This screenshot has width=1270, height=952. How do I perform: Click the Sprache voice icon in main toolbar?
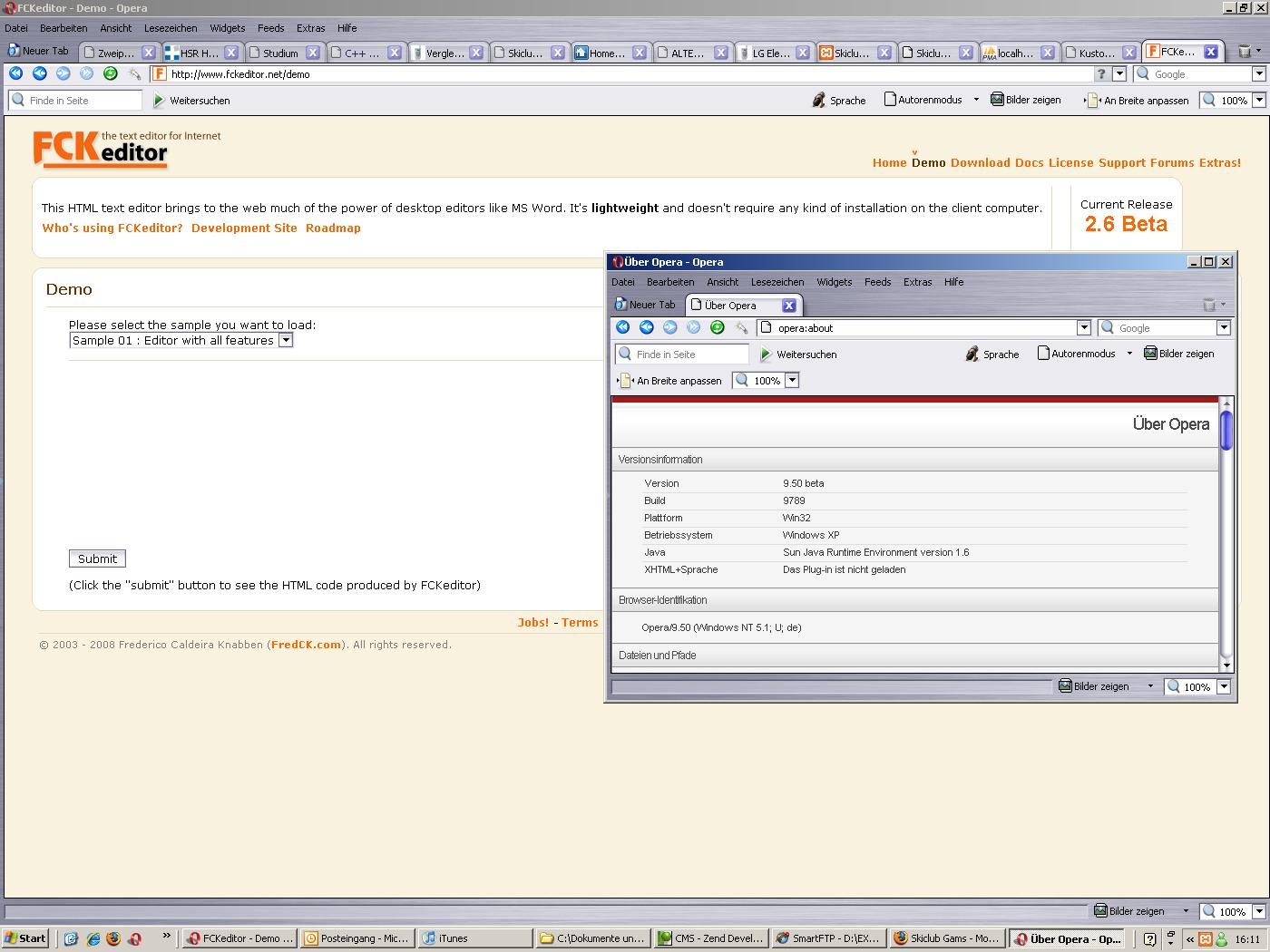point(819,101)
